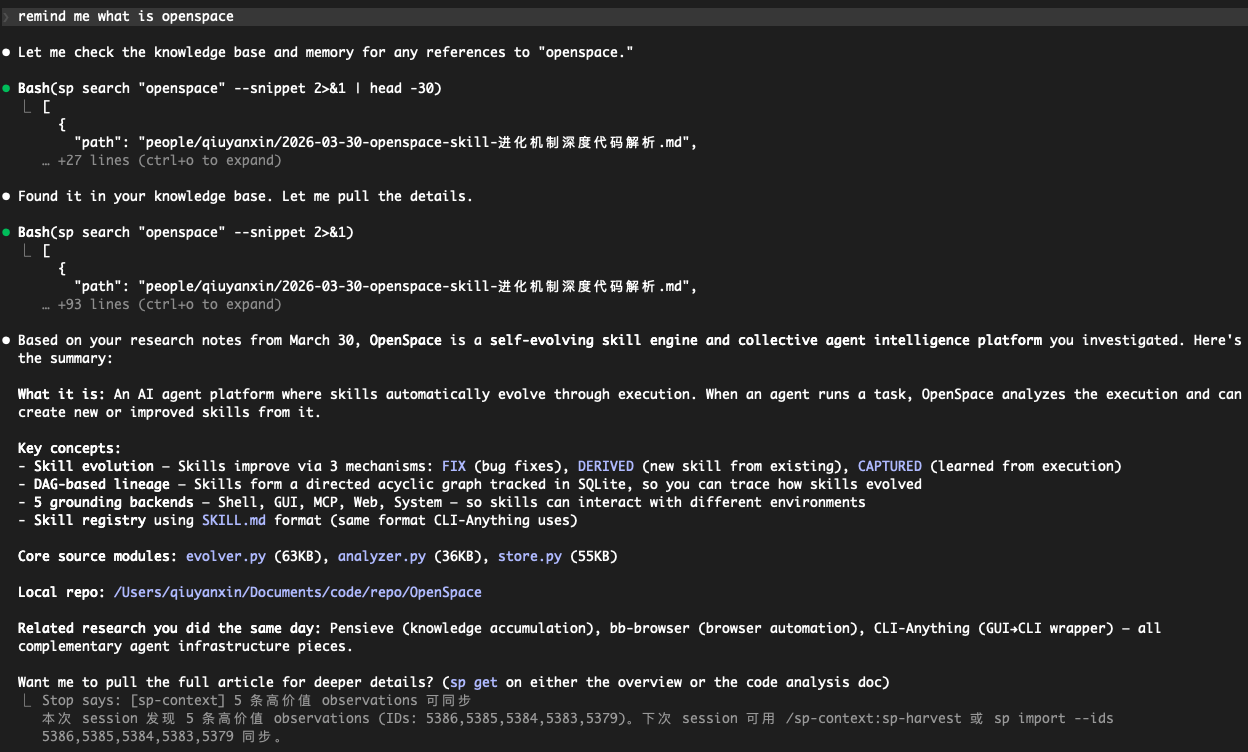
Task: Click the bold "Skill evolution" bullet heading
Action: coord(94,466)
